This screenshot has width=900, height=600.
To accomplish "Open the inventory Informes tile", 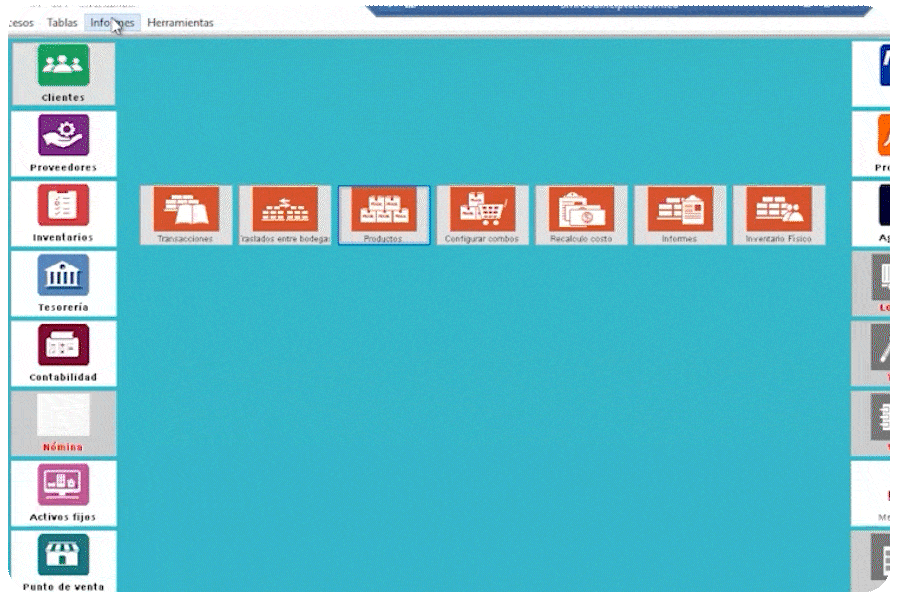I will (x=680, y=215).
